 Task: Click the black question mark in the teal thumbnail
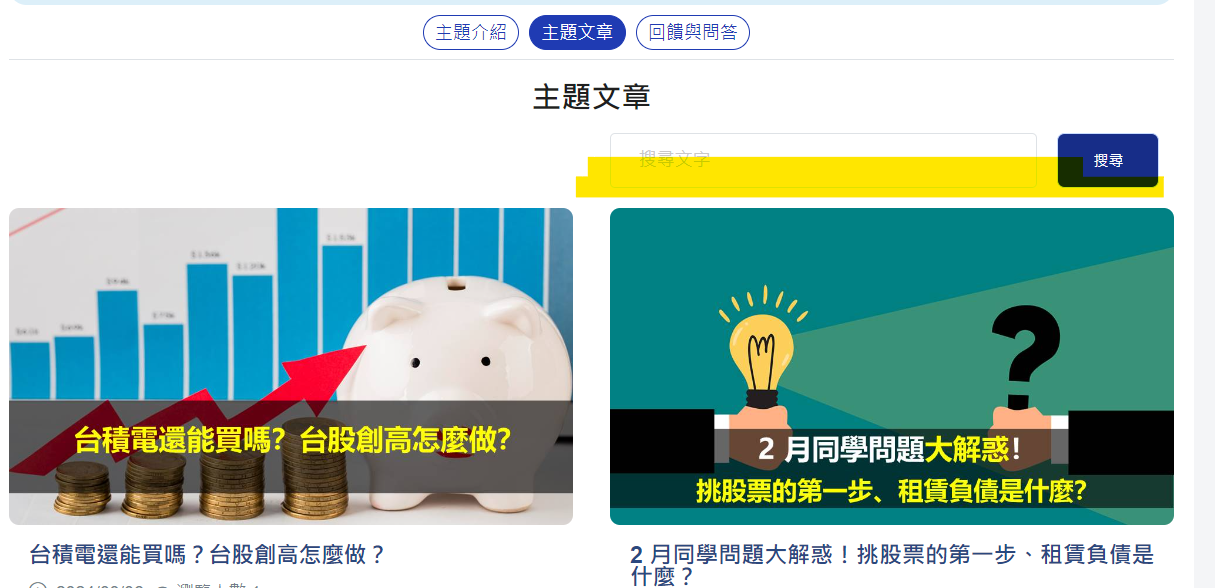click(x=1024, y=357)
